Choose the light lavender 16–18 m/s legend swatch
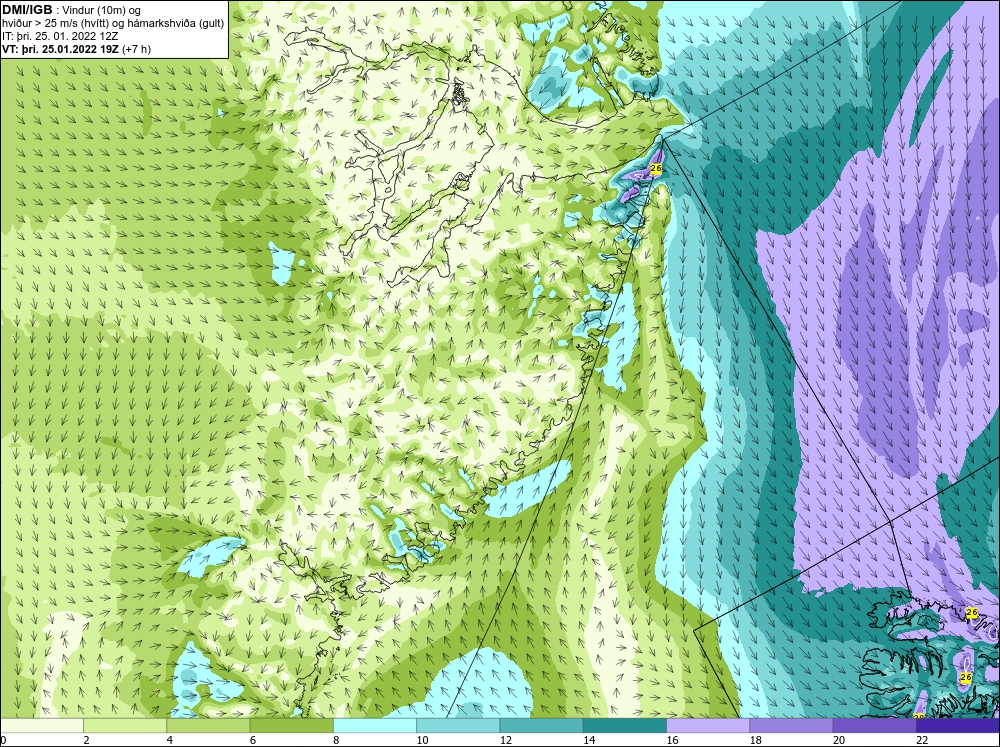Viewport: 1000px width, 747px height. click(x=708, y=725)
